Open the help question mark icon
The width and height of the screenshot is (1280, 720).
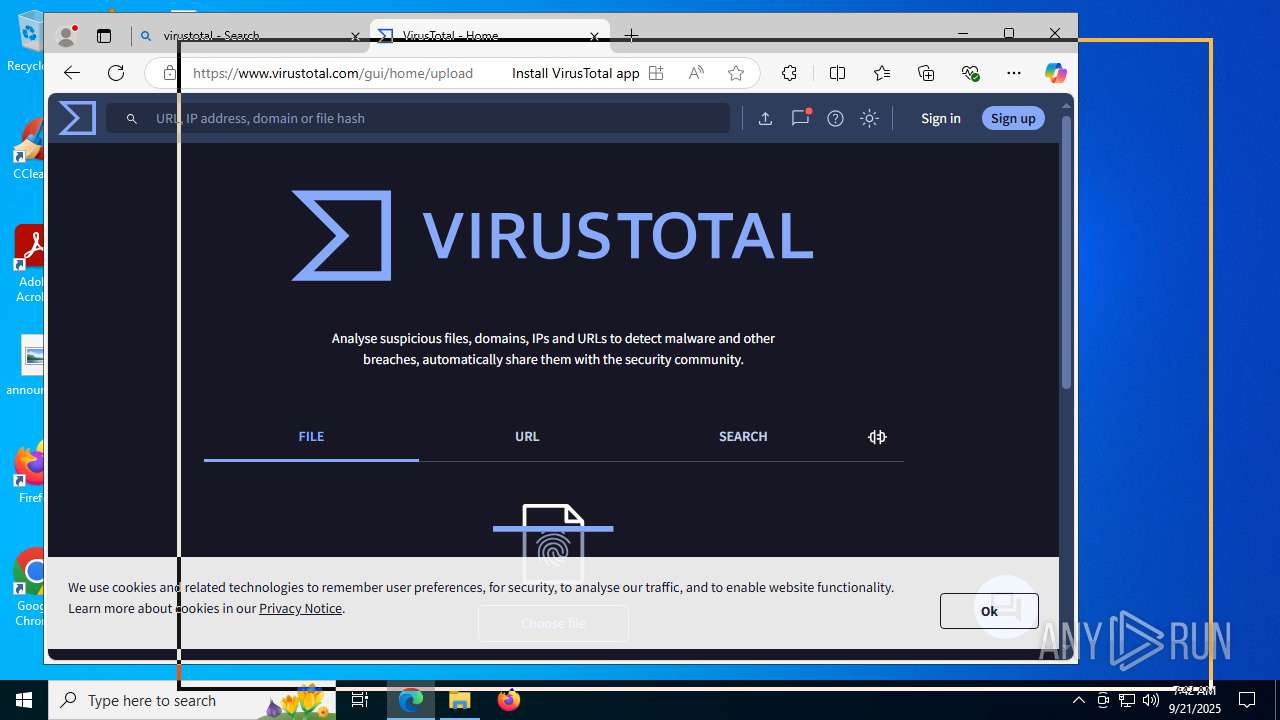tap(835, 118)
